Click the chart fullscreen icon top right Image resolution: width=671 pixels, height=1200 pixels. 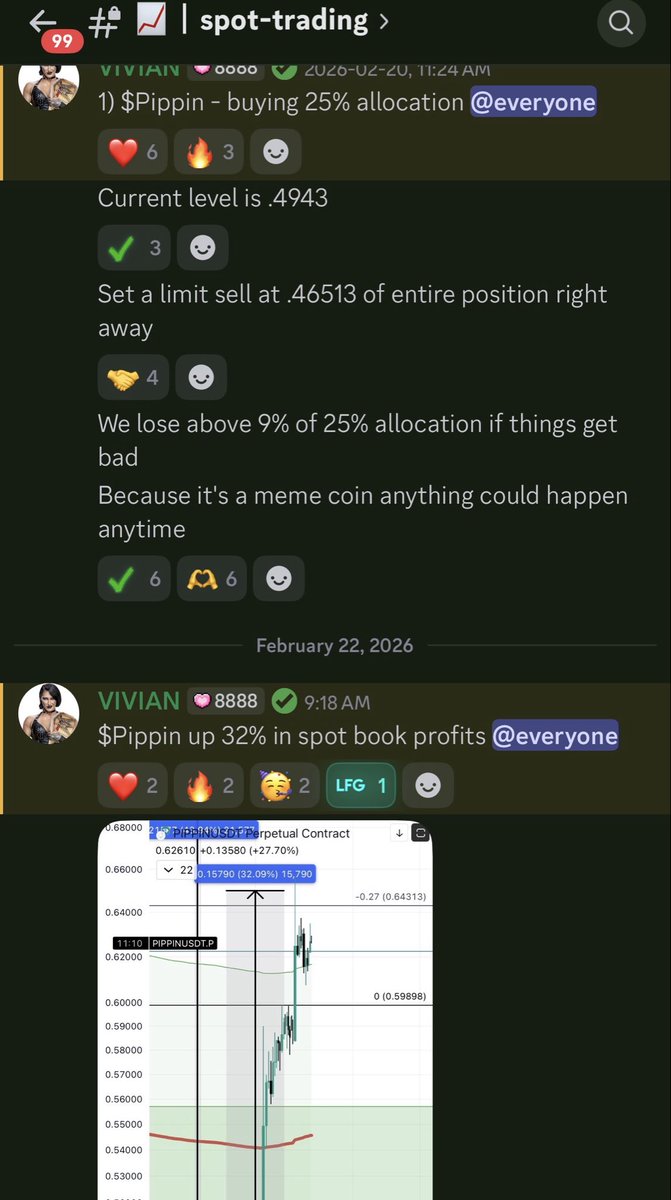pyautogui.click(x=421, y=833)
